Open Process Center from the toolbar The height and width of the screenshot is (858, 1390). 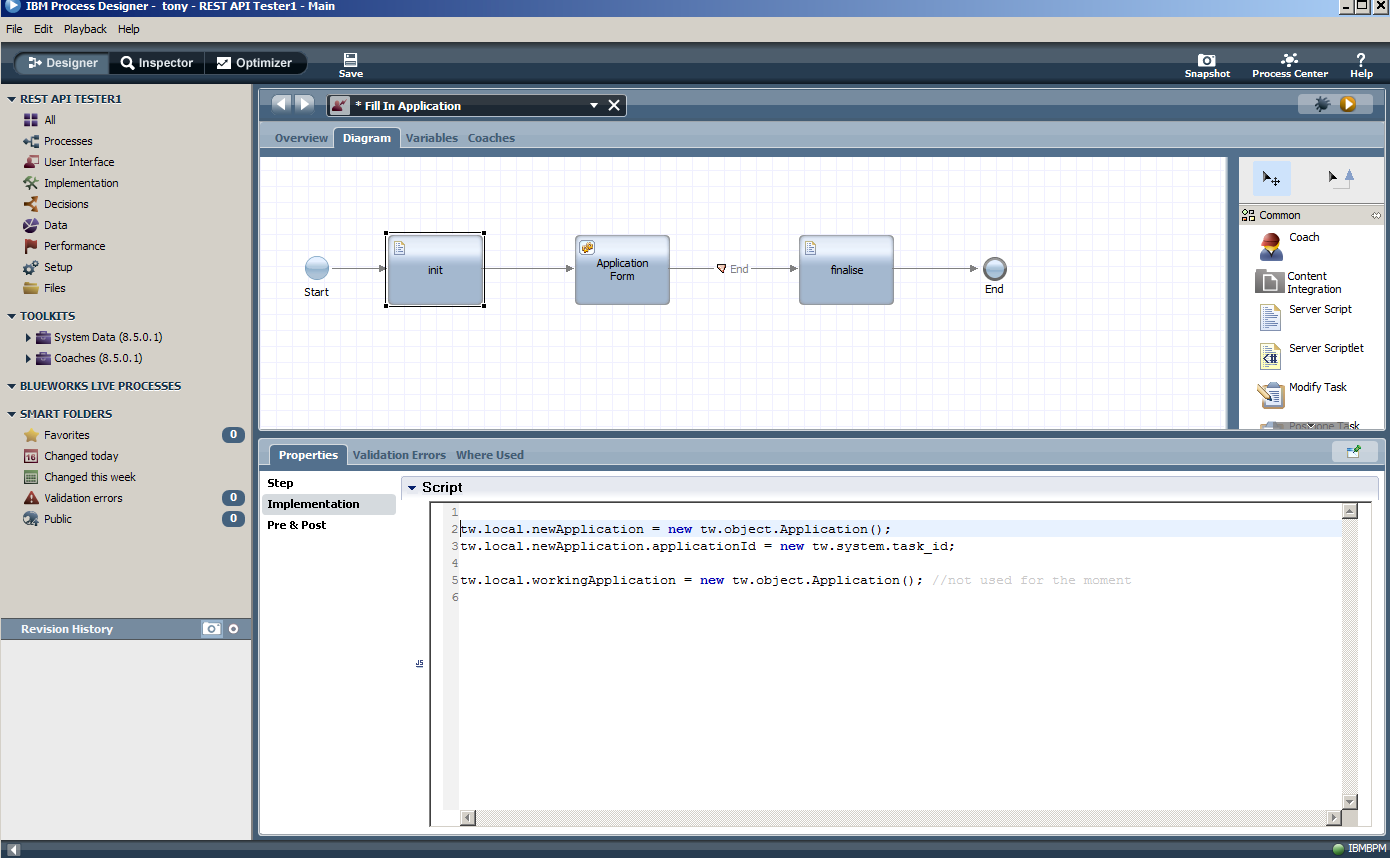point(1290,66)
